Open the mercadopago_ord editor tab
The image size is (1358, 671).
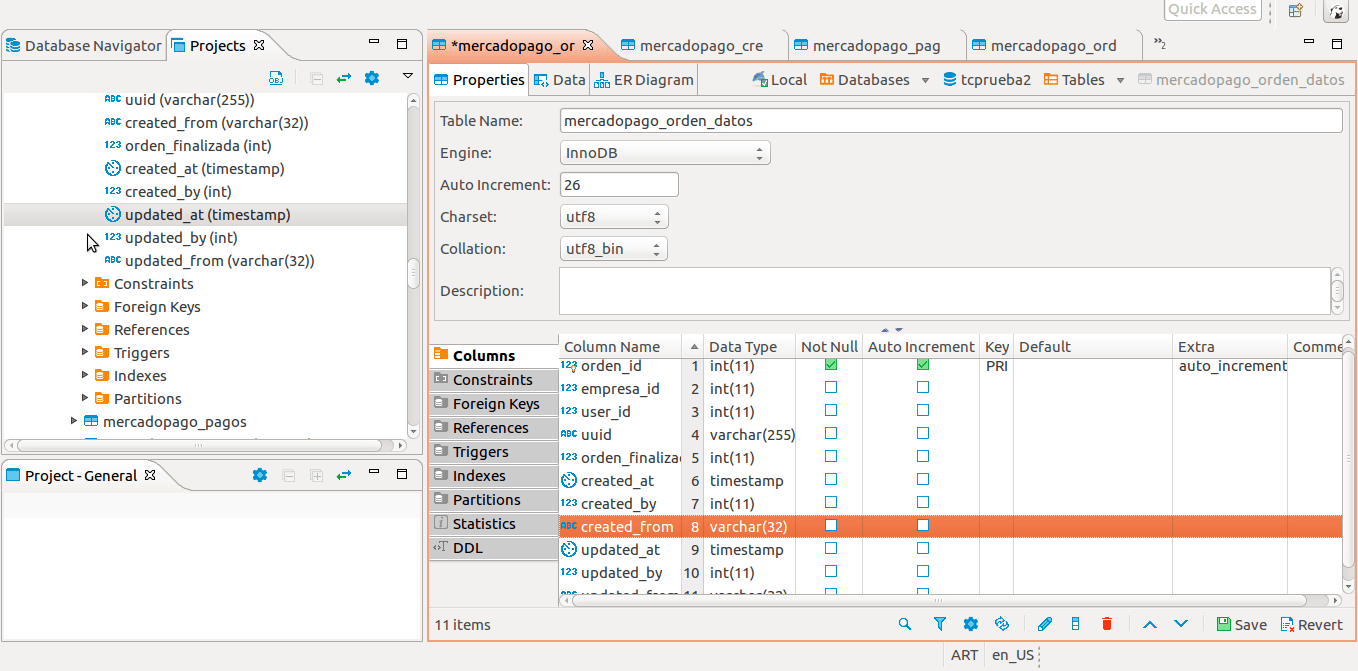tap(1044, 45)
